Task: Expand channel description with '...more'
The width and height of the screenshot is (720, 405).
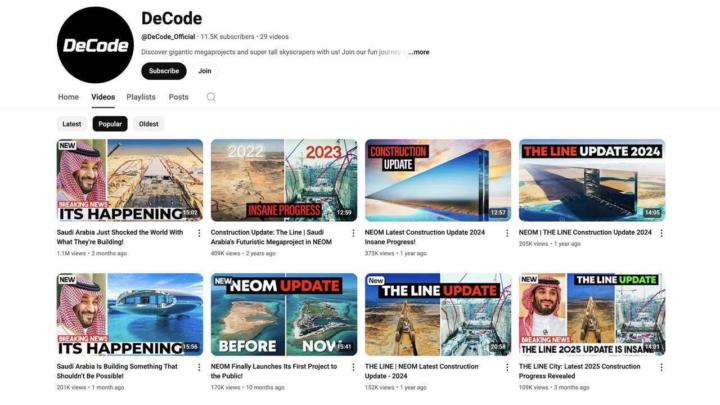Action: [x=419, y=52]
